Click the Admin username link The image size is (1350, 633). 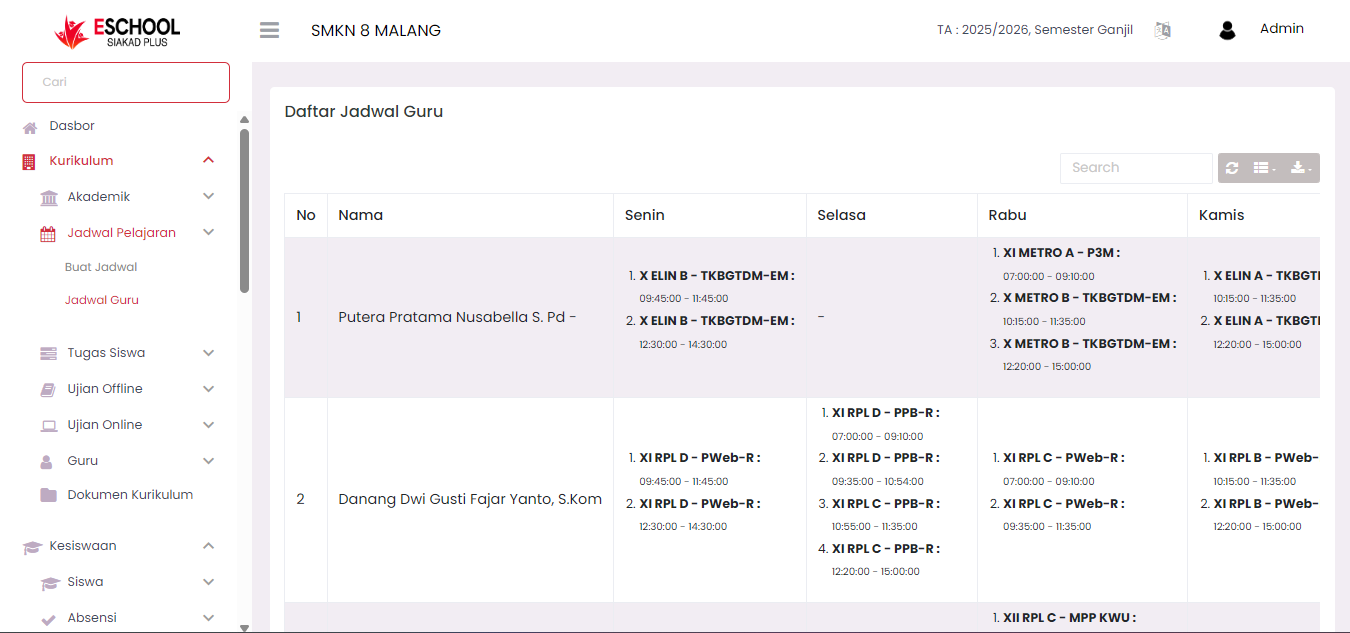pos(1281,29)
